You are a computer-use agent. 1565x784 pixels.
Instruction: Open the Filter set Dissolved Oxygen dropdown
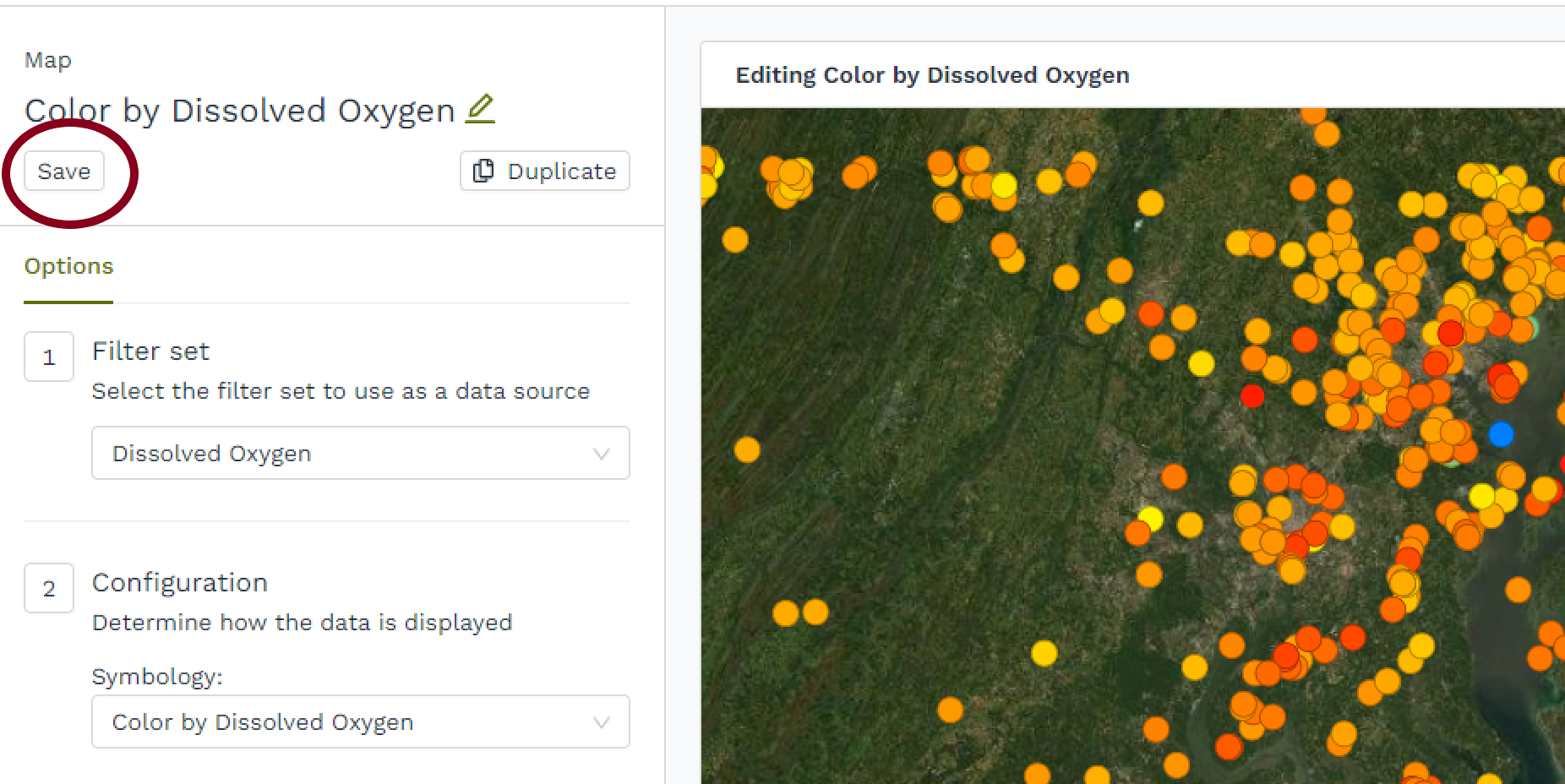coord(360,454)
